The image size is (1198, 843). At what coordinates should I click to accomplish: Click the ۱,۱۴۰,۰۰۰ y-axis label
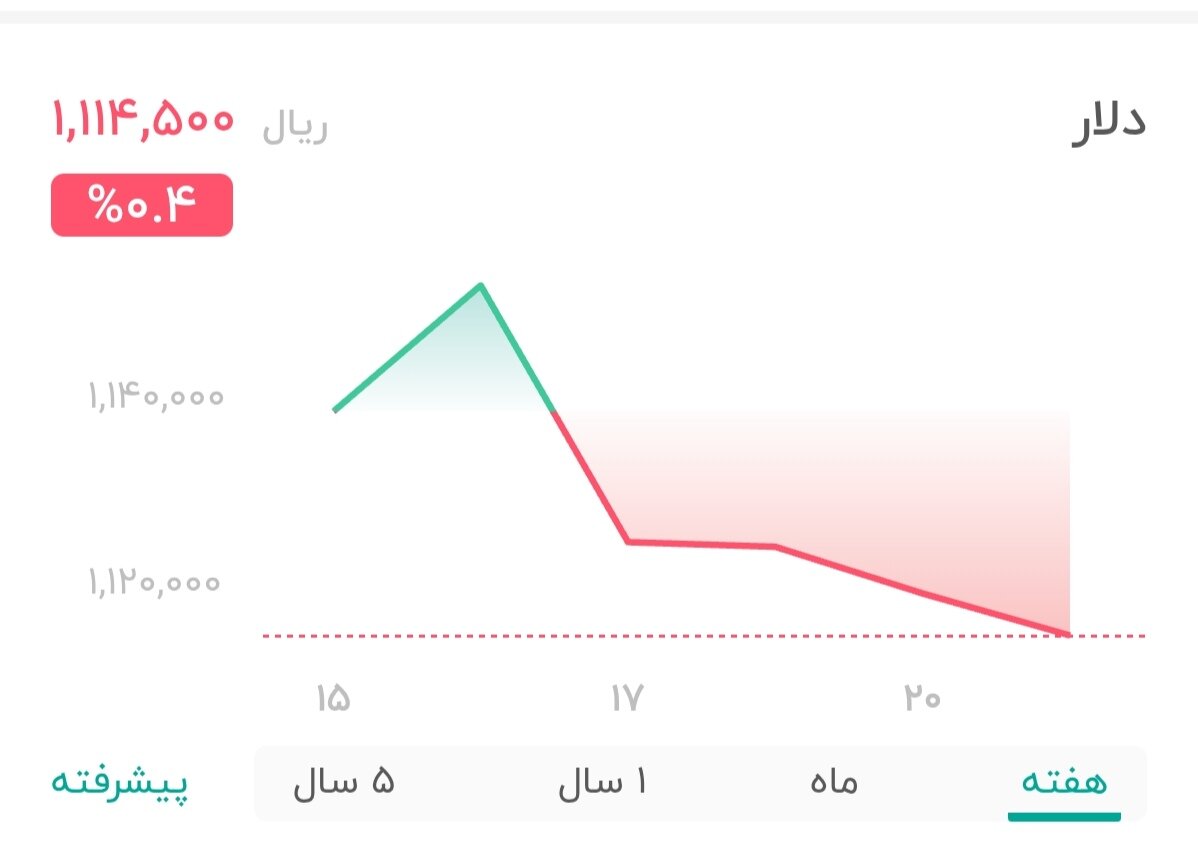(155, 396)
